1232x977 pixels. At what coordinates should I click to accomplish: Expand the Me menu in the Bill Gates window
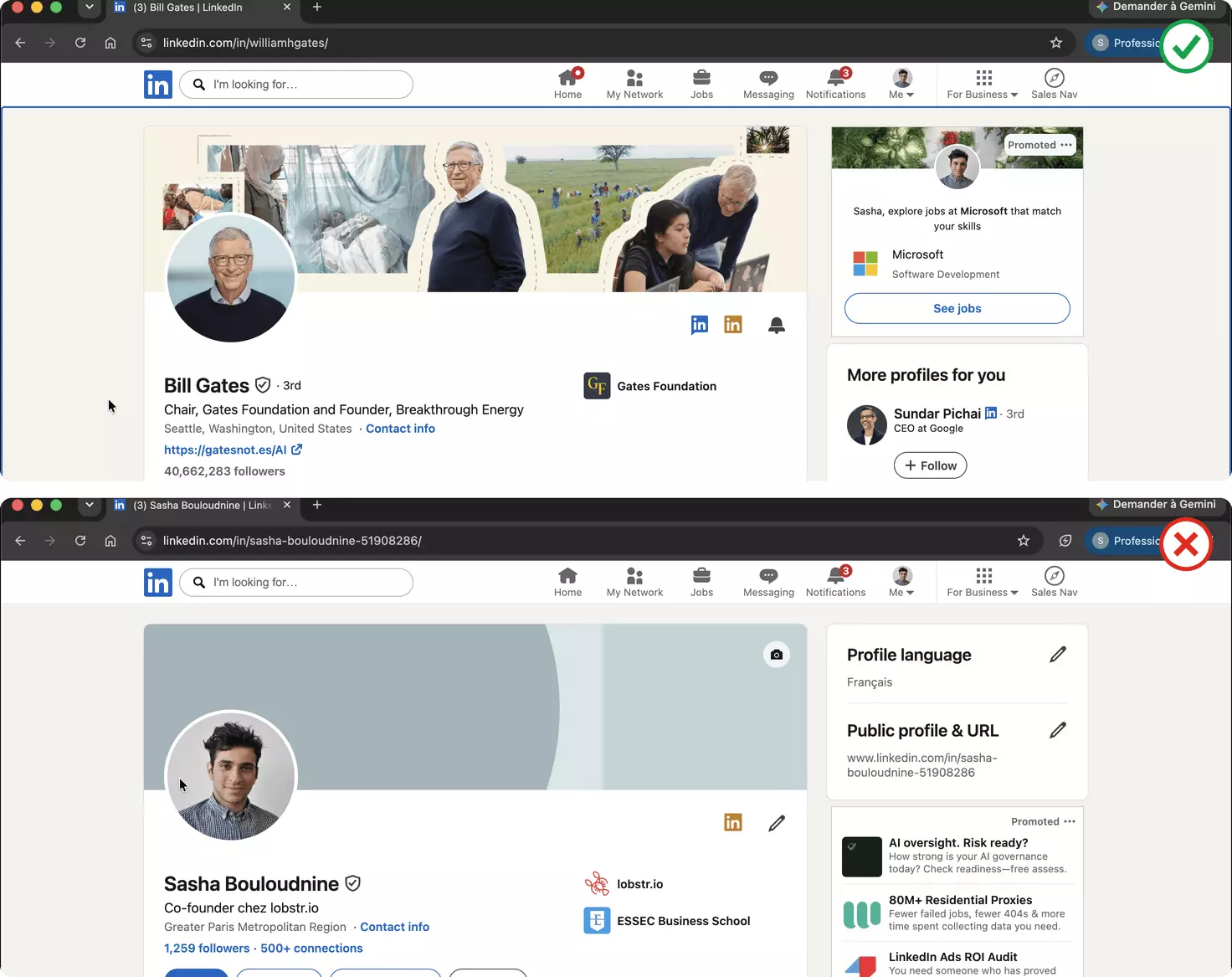901,85
